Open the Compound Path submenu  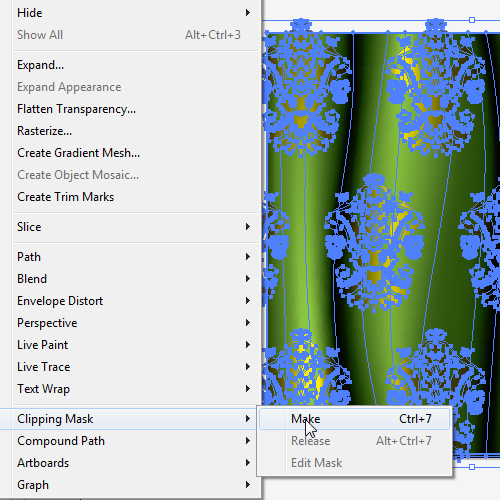point(133,441)
